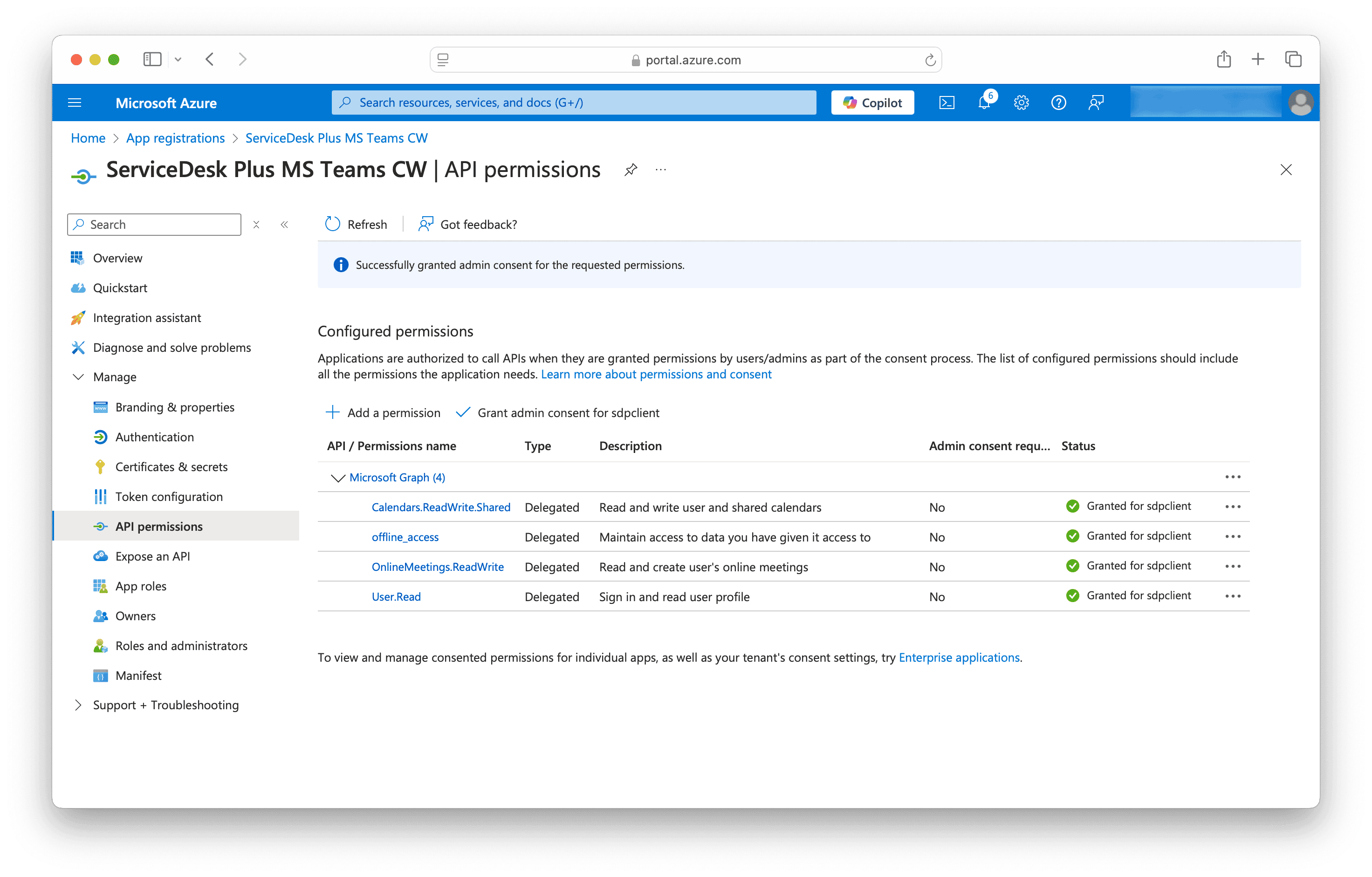Reload the page in Safari

click(930, 60)
